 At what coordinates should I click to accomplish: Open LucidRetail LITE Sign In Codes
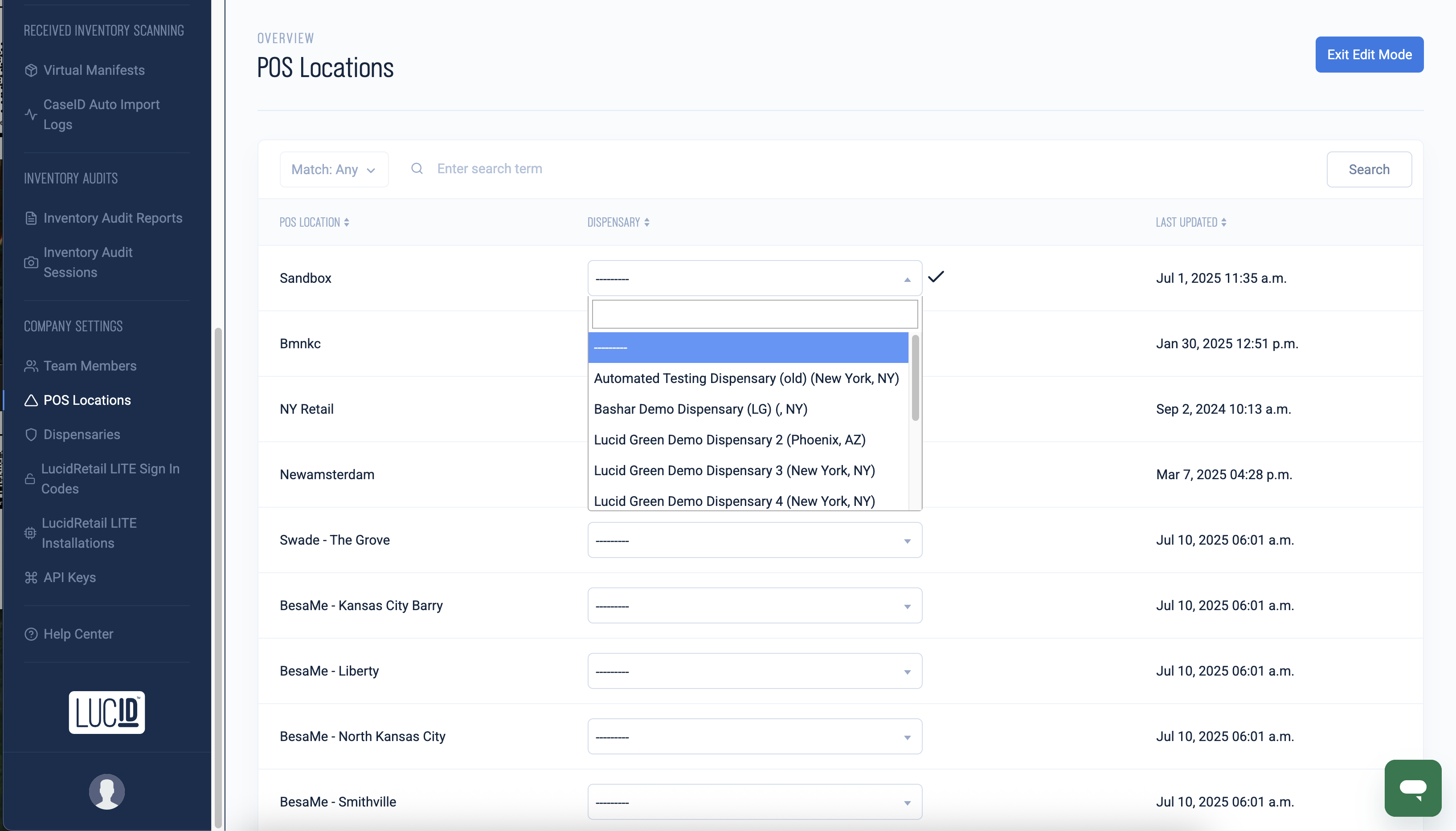point(110,478)
